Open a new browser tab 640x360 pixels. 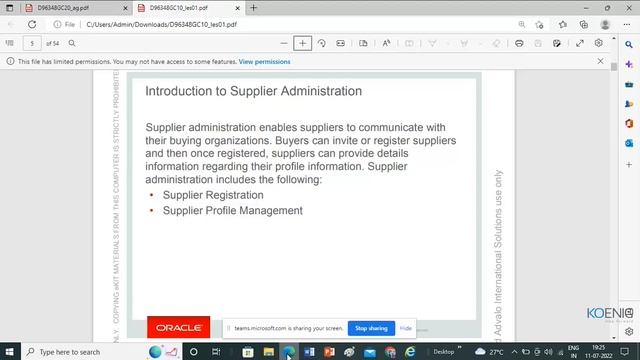point(253,8)
